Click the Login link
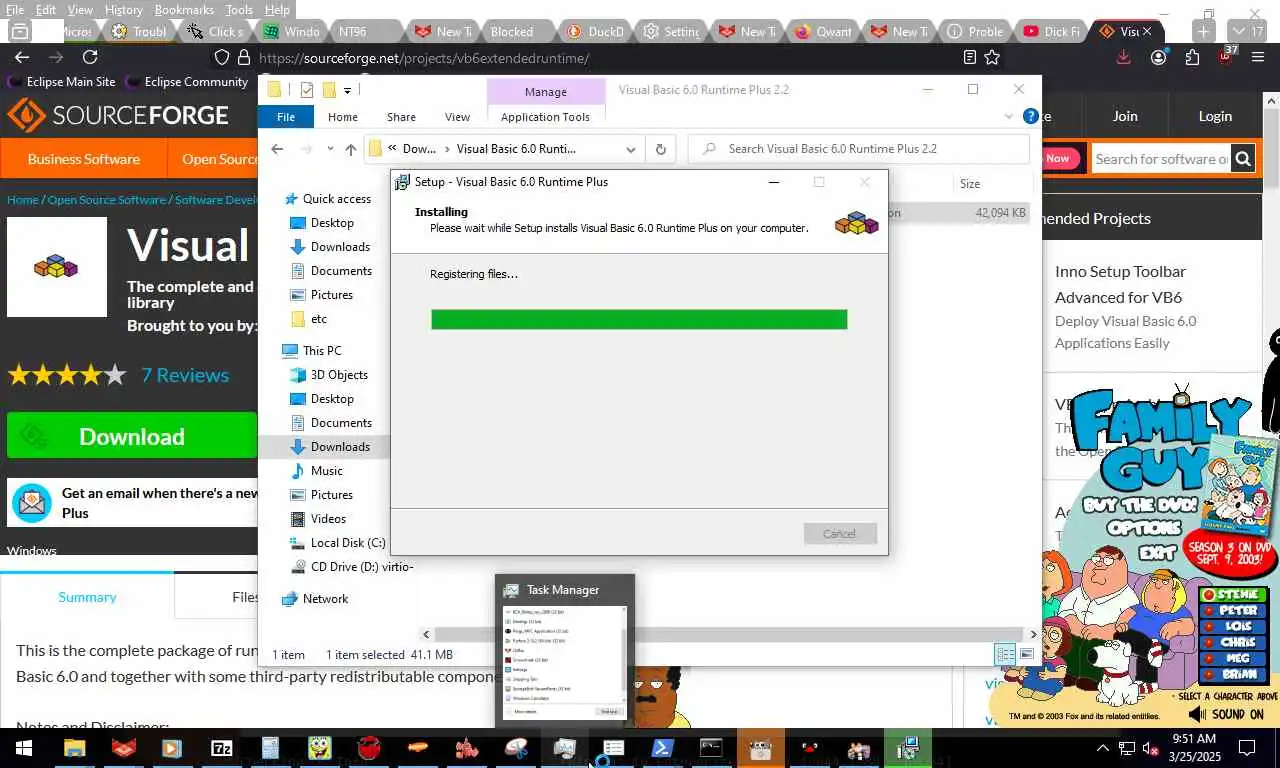Screen dimensions: 1280x768 [x=1215, y=116]
